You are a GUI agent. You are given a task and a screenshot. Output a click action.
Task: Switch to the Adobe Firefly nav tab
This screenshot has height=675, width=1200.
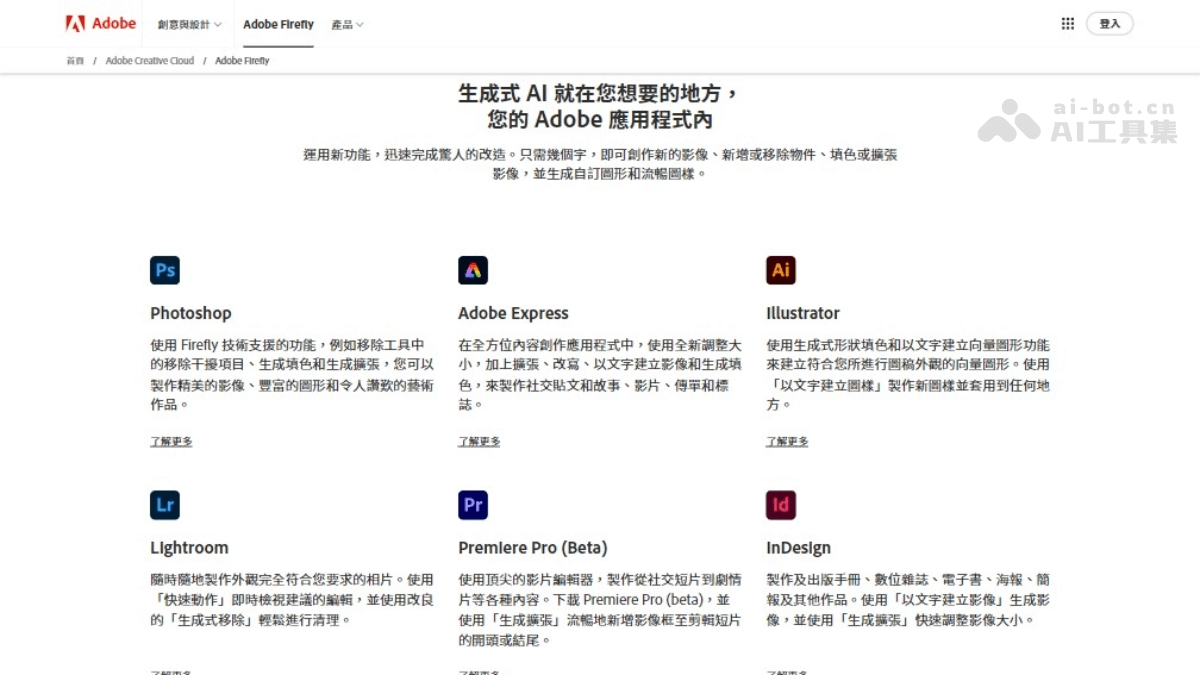point(278,24)
